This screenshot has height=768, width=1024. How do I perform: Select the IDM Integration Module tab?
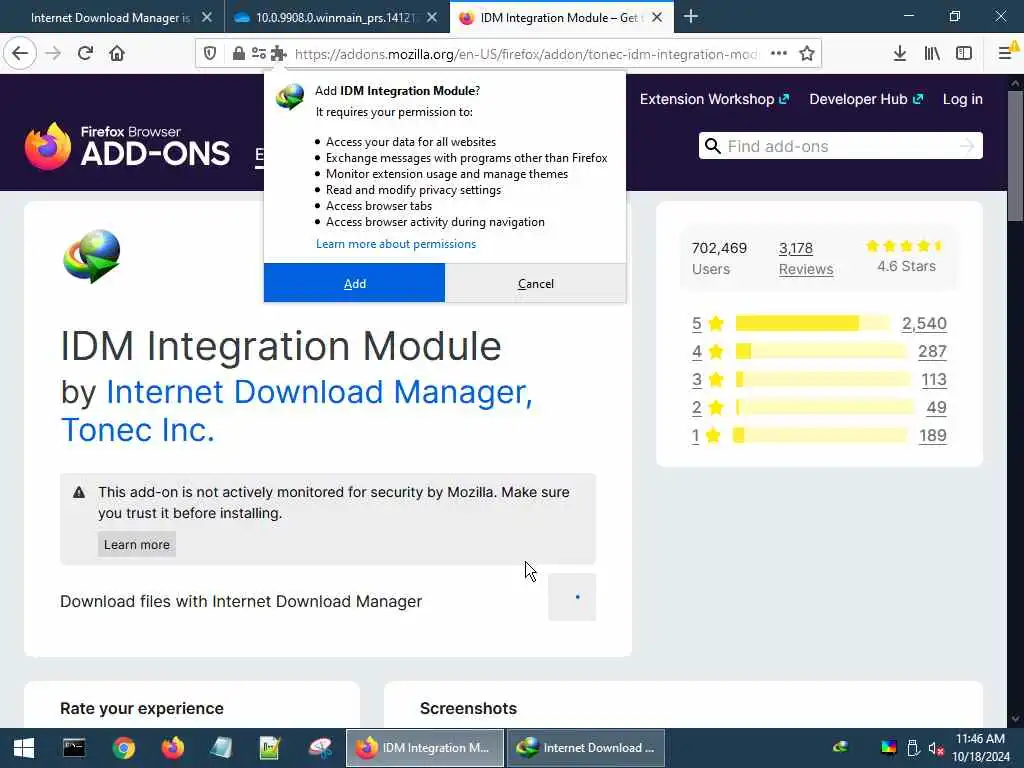click(x=561, y=18)
